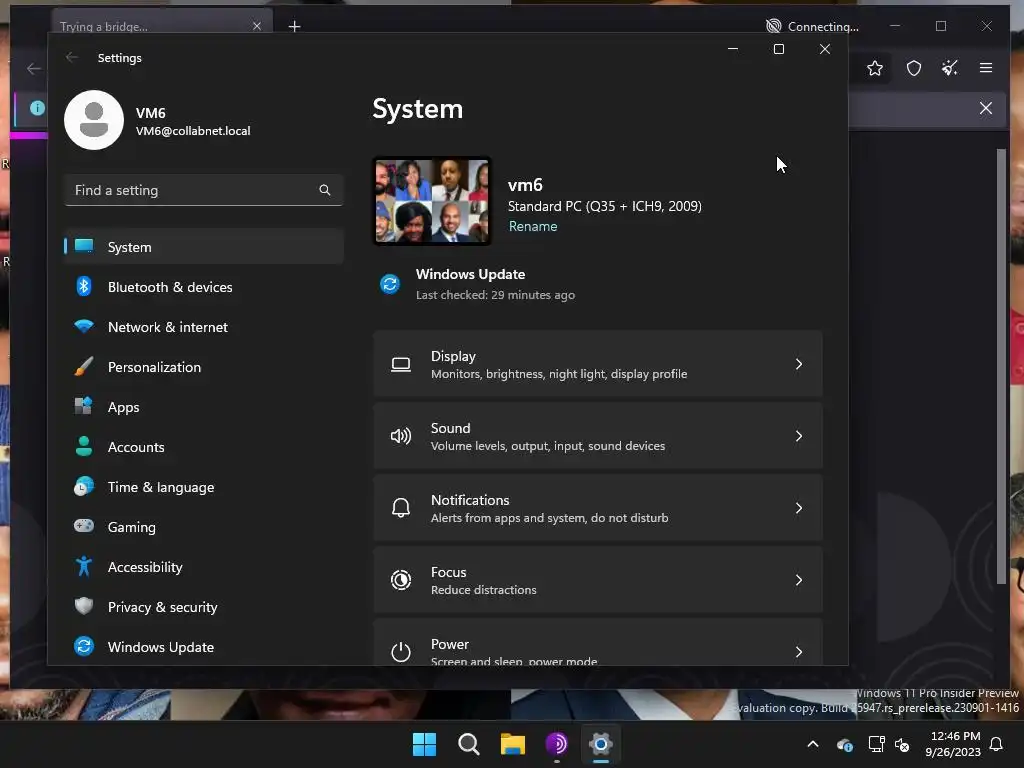Click the Connecting status indicator
The height and width of the screenshot is (768, 1024).
812,26
